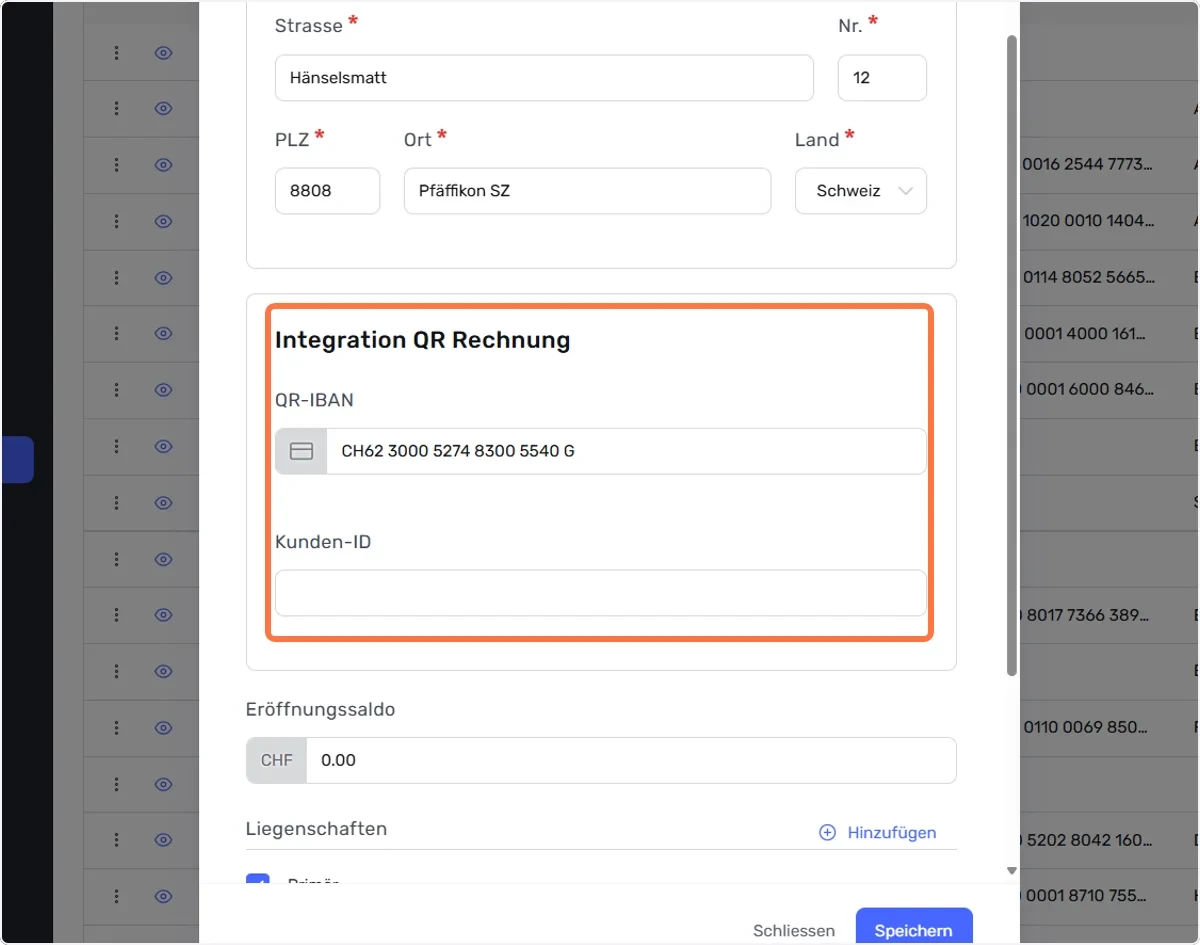
Task: Select the highlighted blue item in the left sidebar
Action: click(x=17, y=459)
